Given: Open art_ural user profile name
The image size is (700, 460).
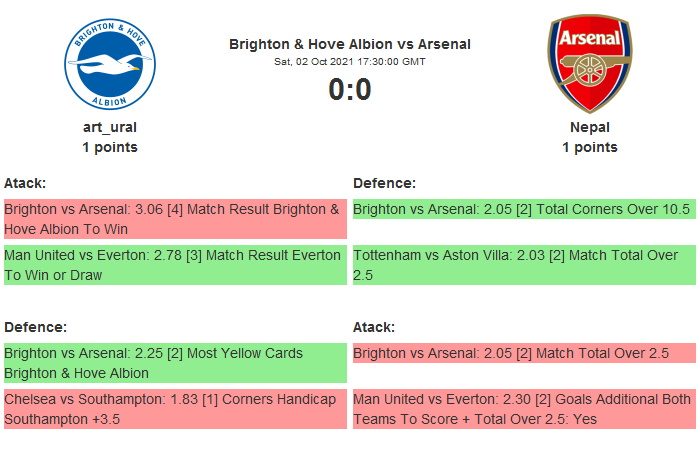Looking at the screenshot, I should (x=110, y=127).
